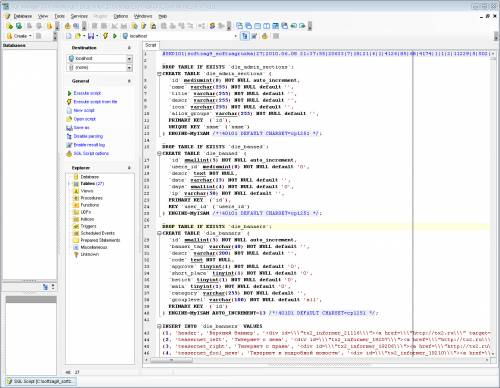The height and width of the screenshot is (388, 500).
Task: Click the DROP TABLE IF EXISTS dle_banners line
Action: (x=217, y=227)
